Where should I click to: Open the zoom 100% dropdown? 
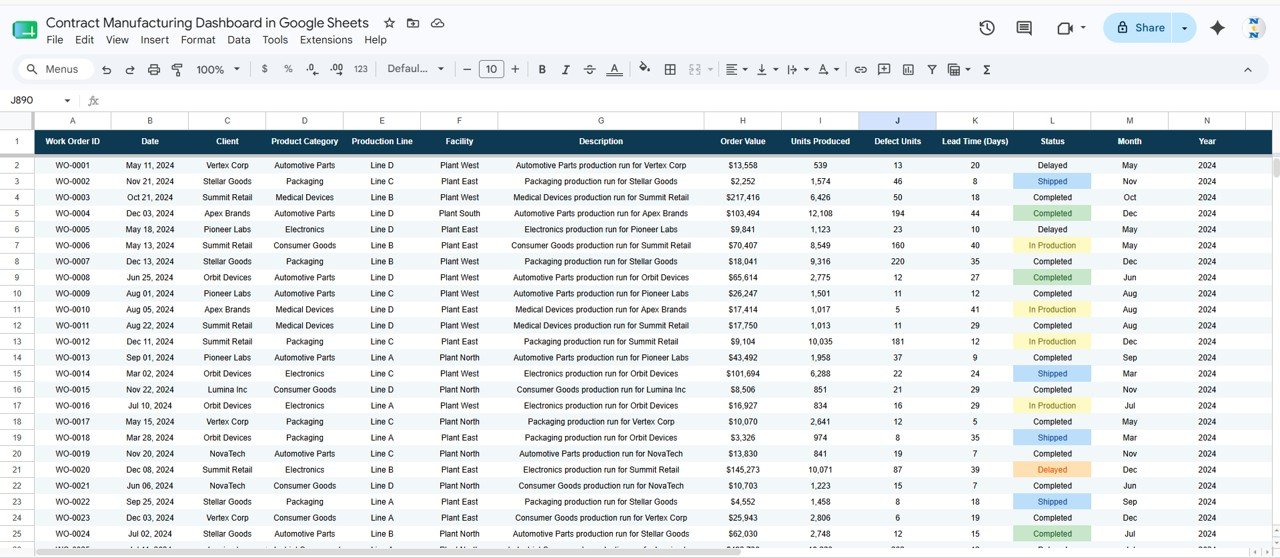pos(218,70)
